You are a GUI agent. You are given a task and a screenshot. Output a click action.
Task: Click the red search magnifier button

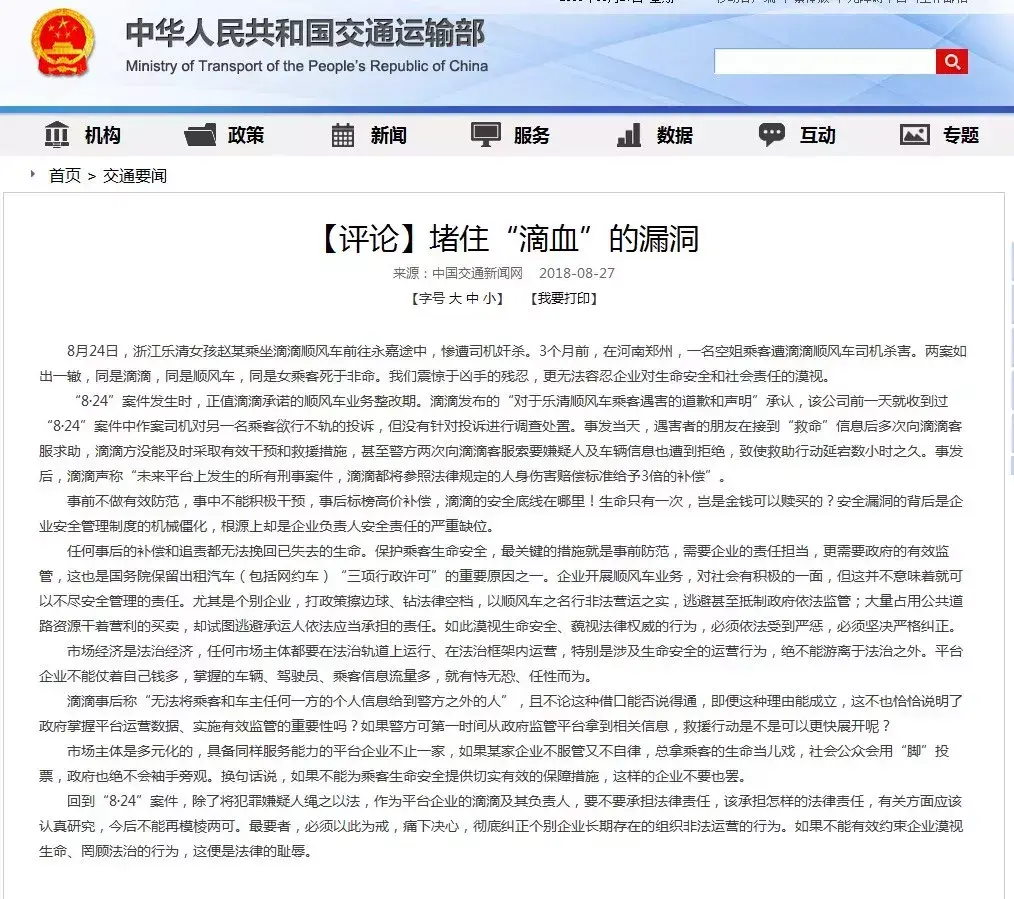coord(951,61)
